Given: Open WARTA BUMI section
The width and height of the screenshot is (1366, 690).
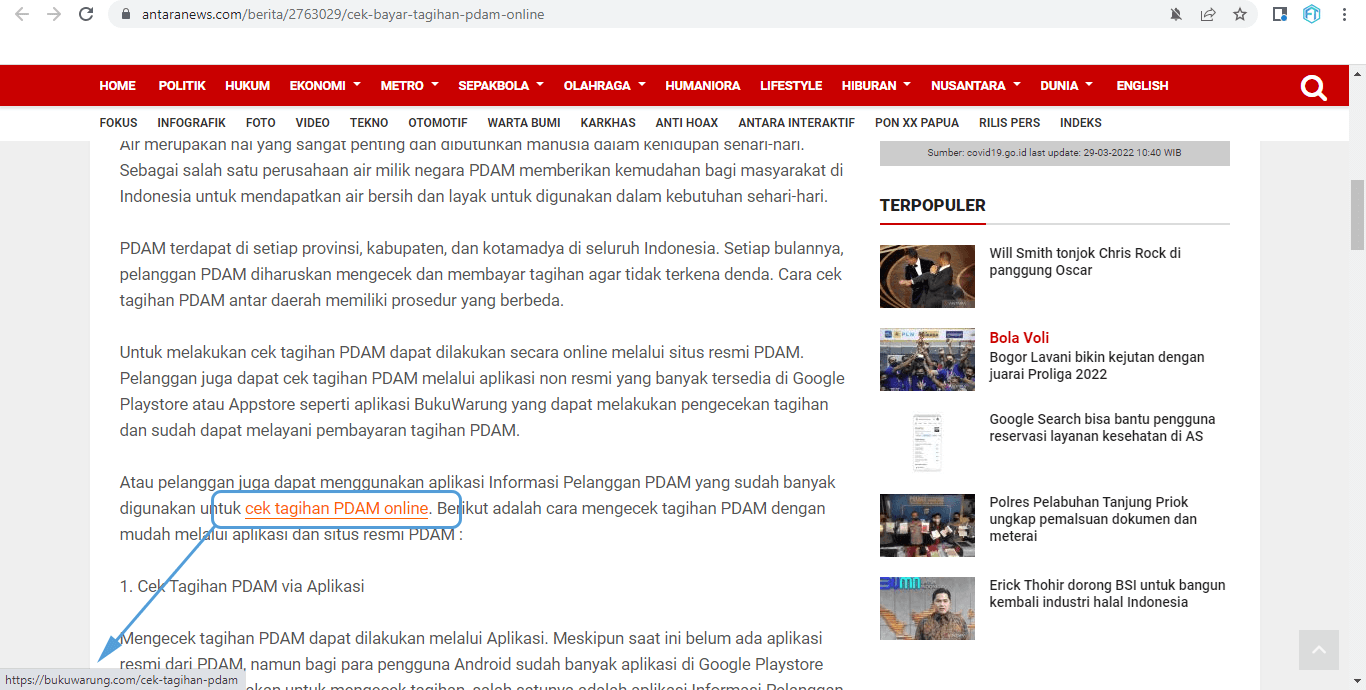Looking at the screenshot, I should pyautogui.click(x=524, y=123).
